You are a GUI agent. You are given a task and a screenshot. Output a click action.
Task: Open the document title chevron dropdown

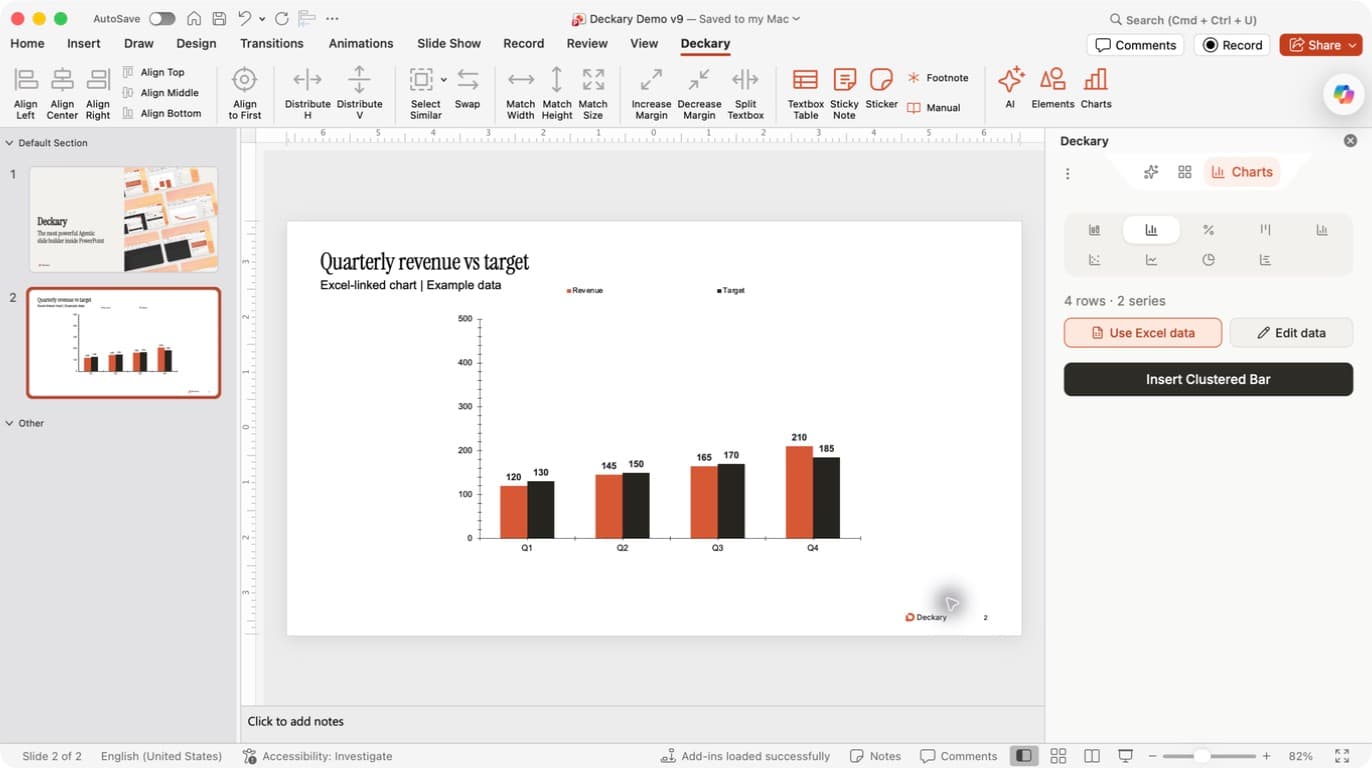(796, 19)
